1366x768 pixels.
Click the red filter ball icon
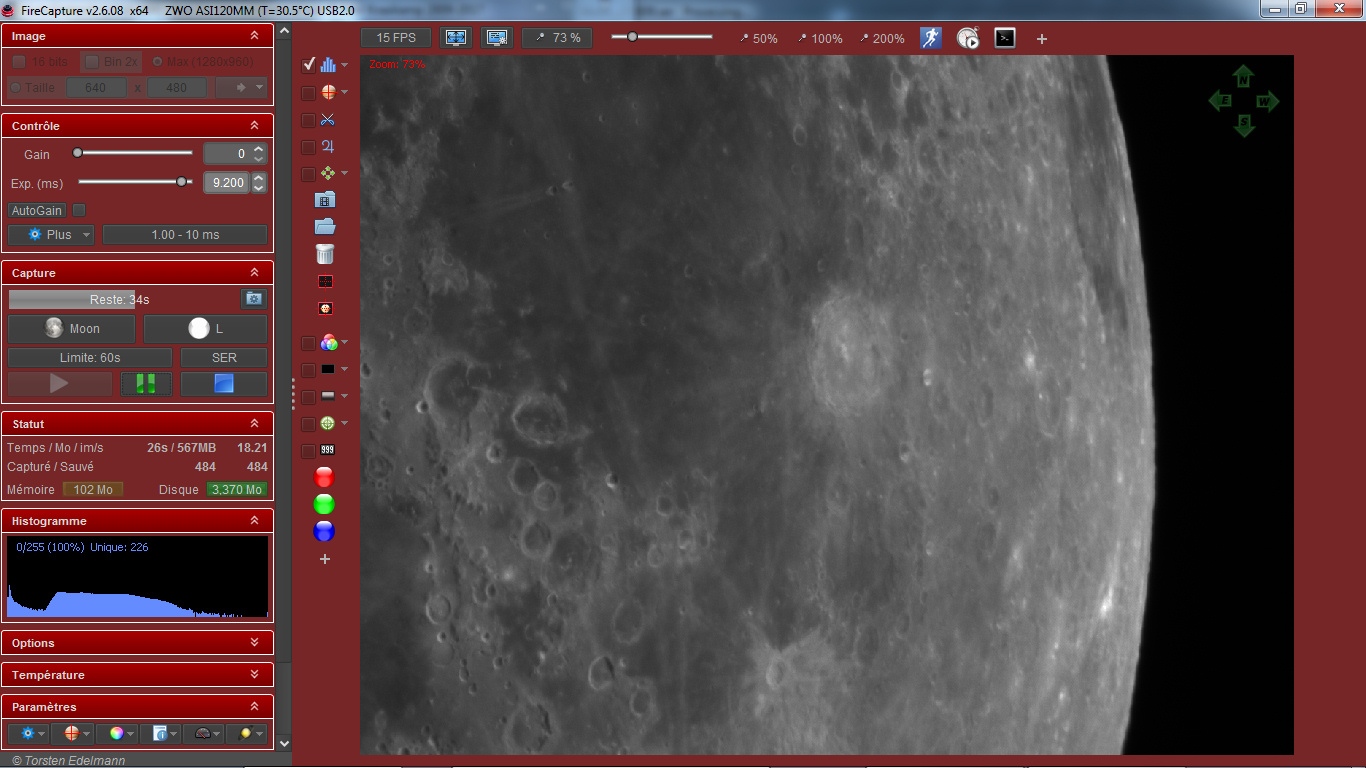(324, 477)
